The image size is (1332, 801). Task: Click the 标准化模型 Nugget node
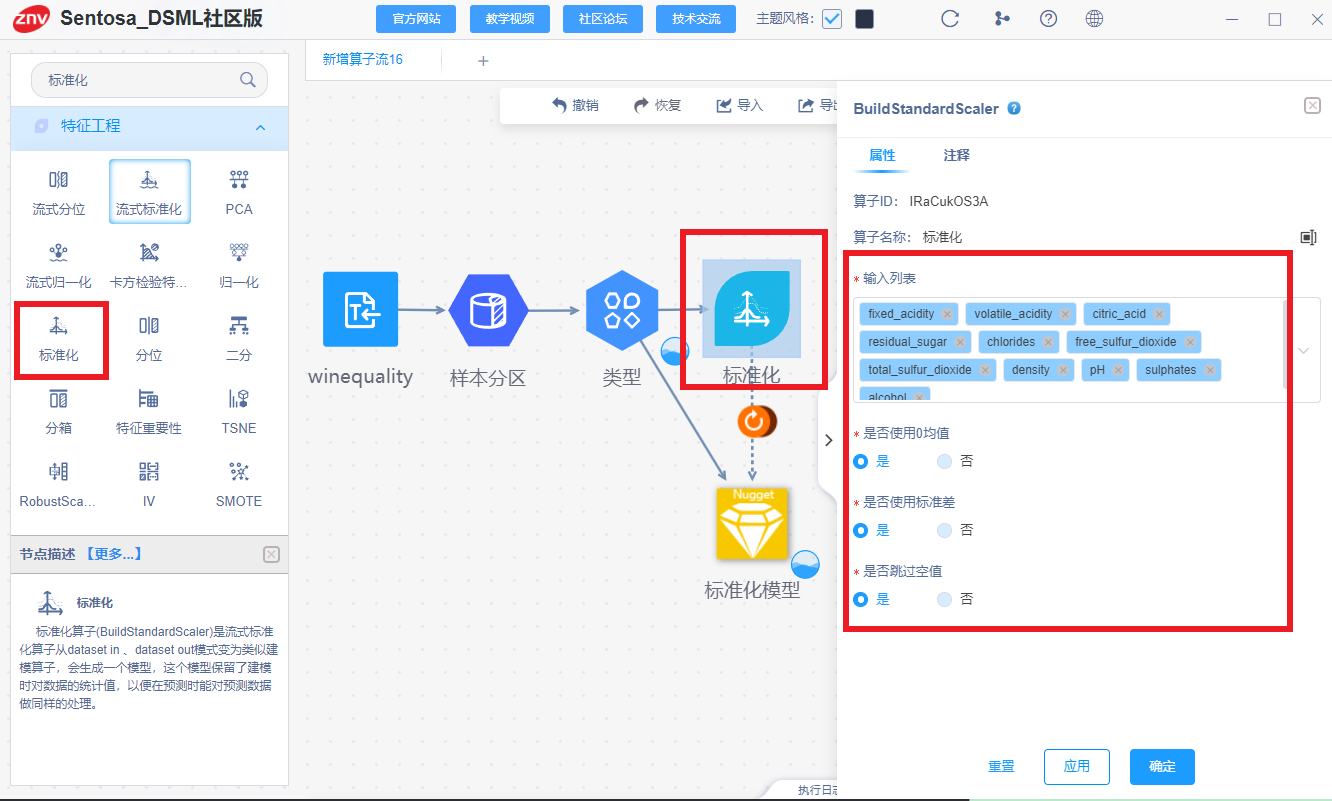tap(753, 523)
